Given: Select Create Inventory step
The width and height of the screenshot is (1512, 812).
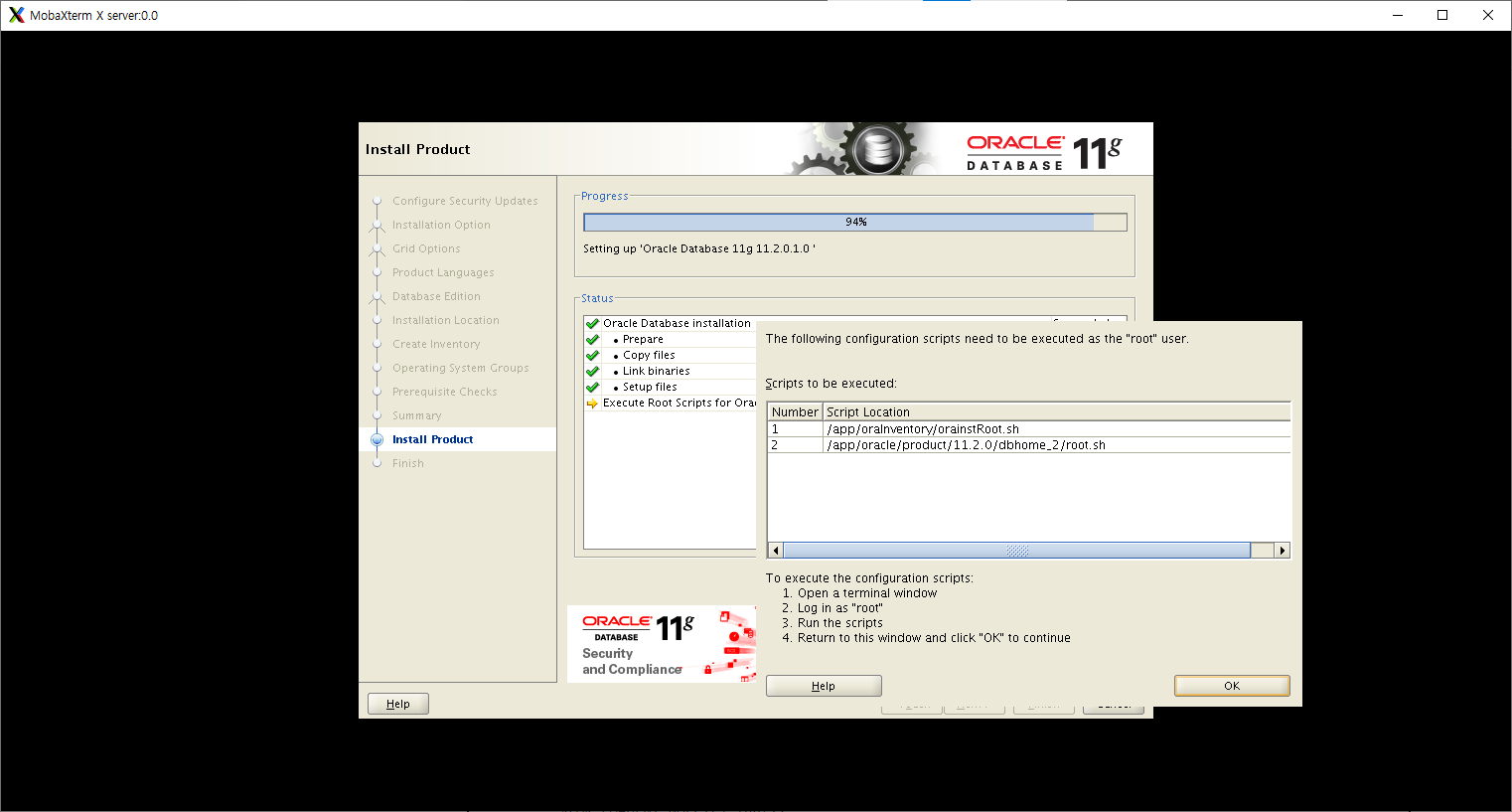Looking at the screenshot, I should pyautogui.click(x=436, y=344).
